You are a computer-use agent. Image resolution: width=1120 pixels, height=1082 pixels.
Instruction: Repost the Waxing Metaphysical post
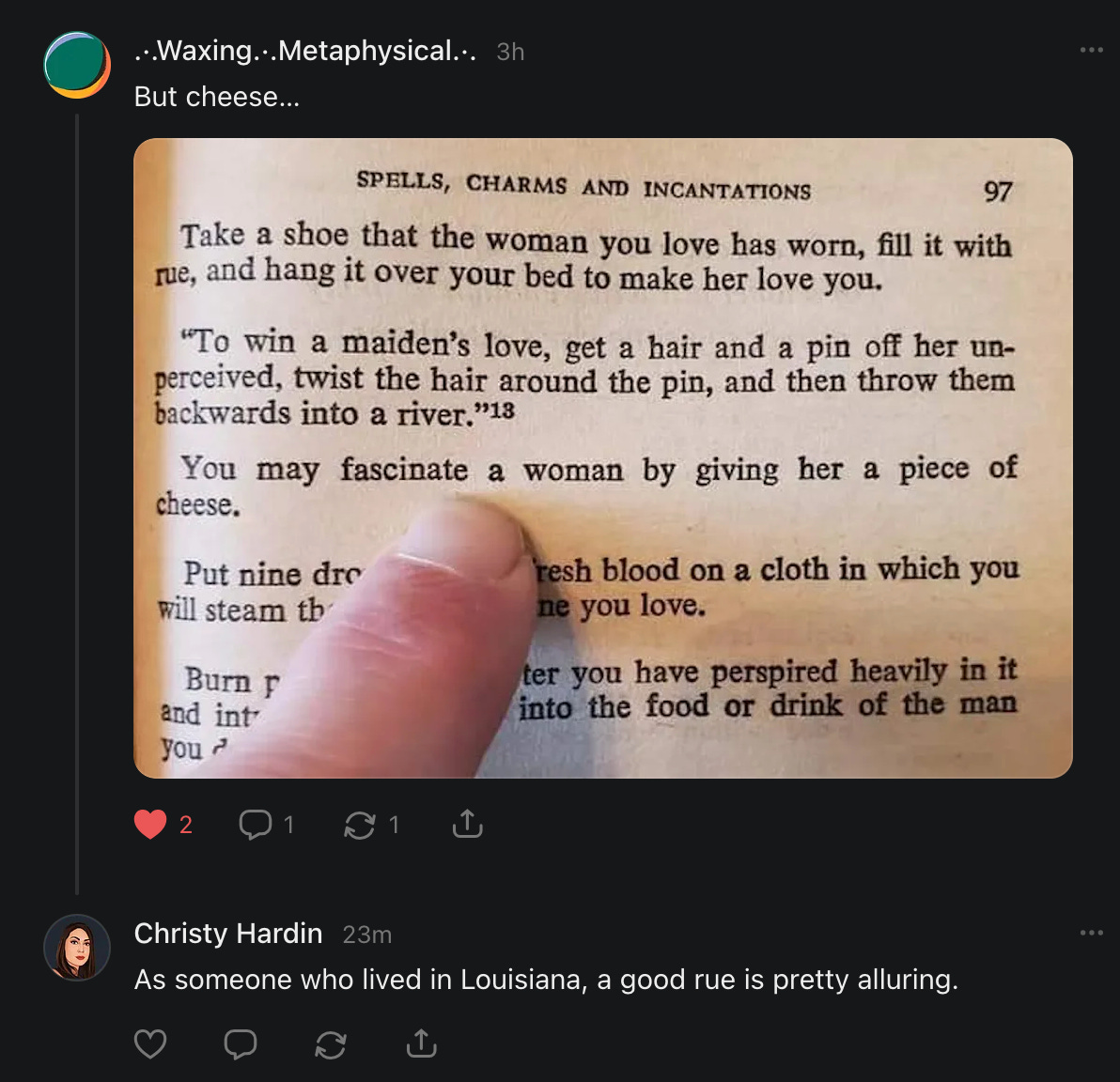coord(359,825)
